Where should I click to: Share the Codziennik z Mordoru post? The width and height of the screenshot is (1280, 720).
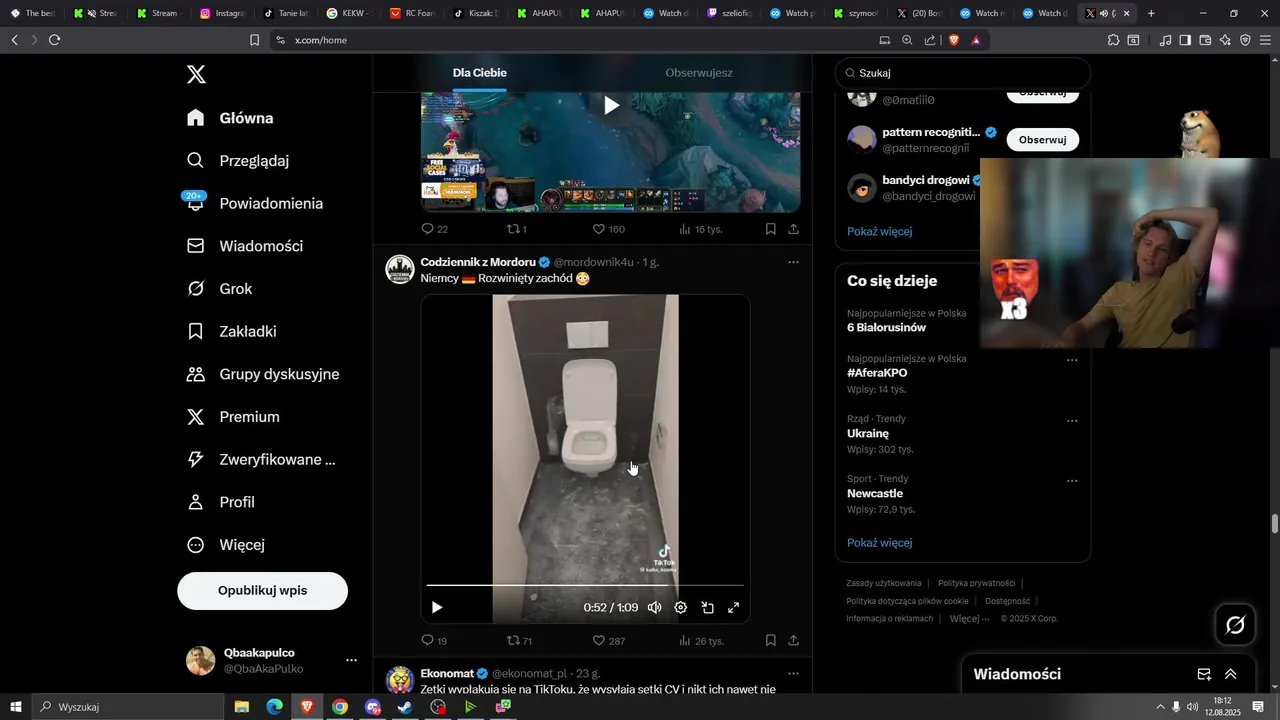[x=793, y=641]
